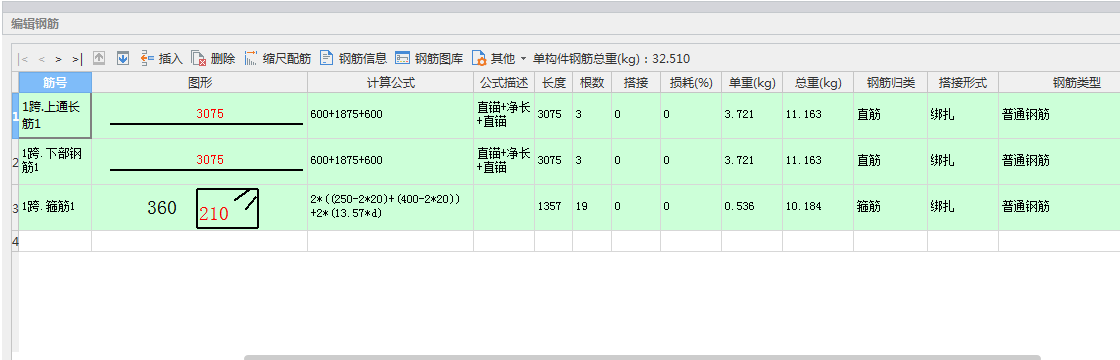The width and height of the screenshot is (1120, 360).
Task: Click the 图形 column header
Action: (200, 82)
